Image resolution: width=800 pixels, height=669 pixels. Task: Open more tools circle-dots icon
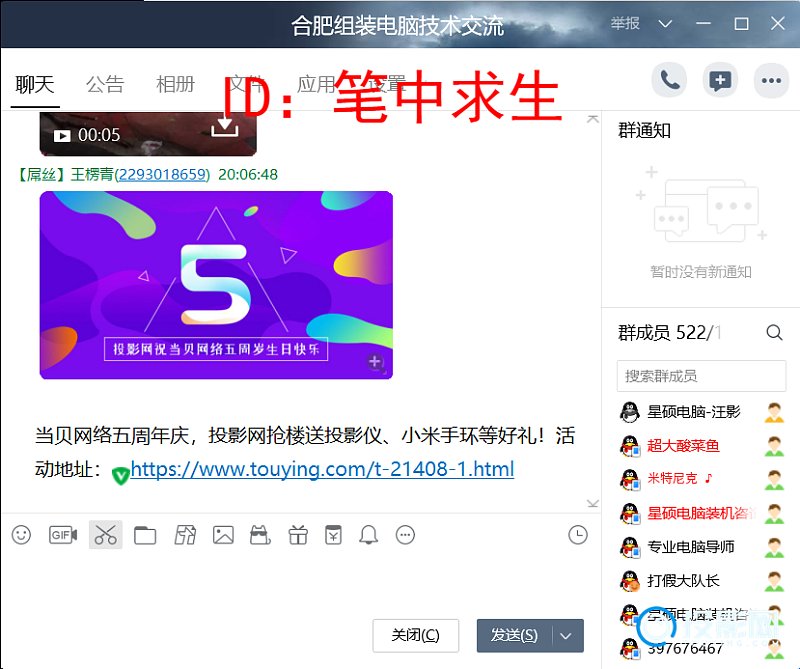406,535
